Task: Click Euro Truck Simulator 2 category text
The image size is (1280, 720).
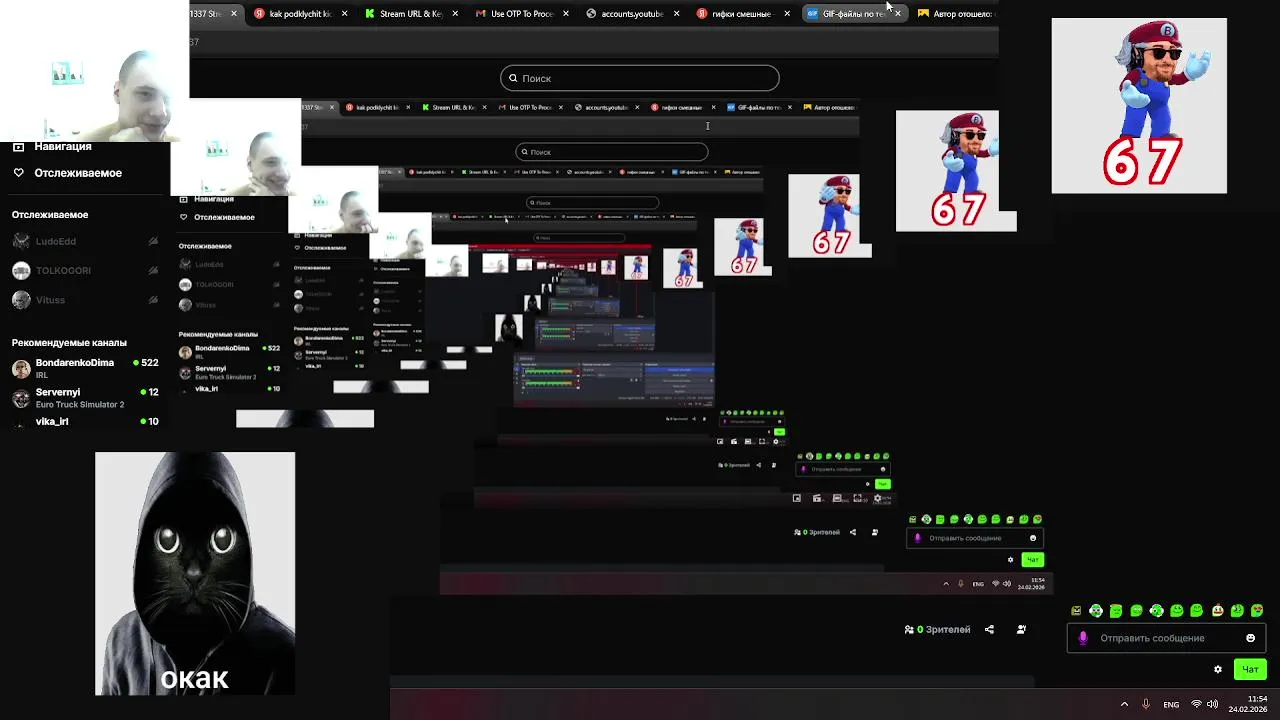Action: click(x=80, y=405)
